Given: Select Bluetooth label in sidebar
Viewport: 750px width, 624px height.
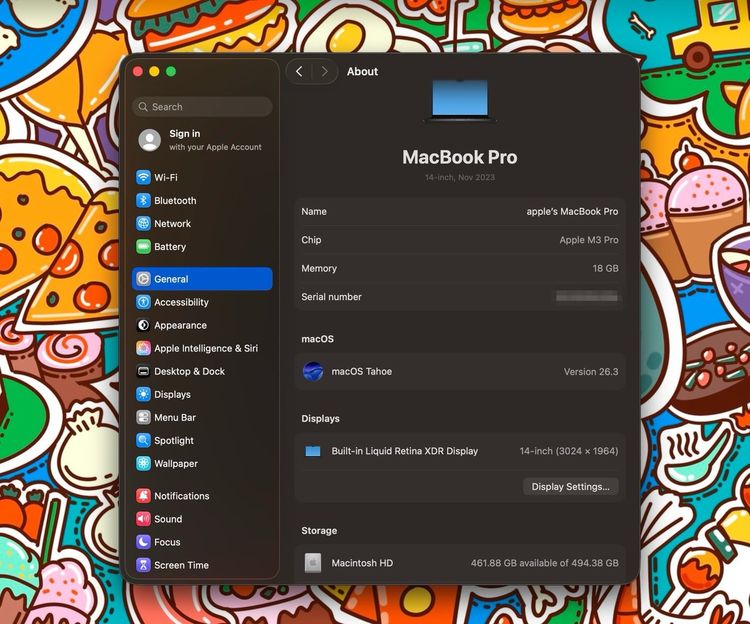Looking at the screenshot, I should coord(175,200).
